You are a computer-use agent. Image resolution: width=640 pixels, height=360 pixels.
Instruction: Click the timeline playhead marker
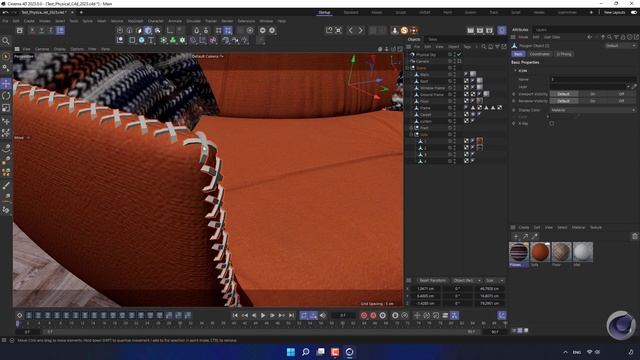[18, 324]
